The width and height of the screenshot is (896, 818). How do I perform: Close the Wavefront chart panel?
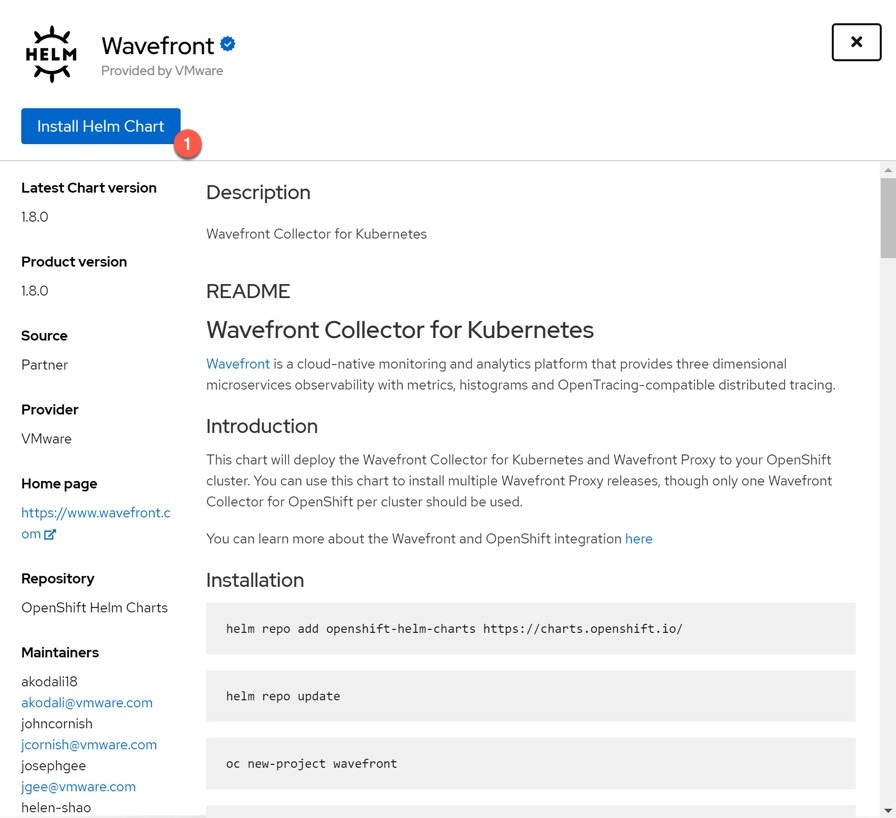pyautogui.click(x=856, y=42)
